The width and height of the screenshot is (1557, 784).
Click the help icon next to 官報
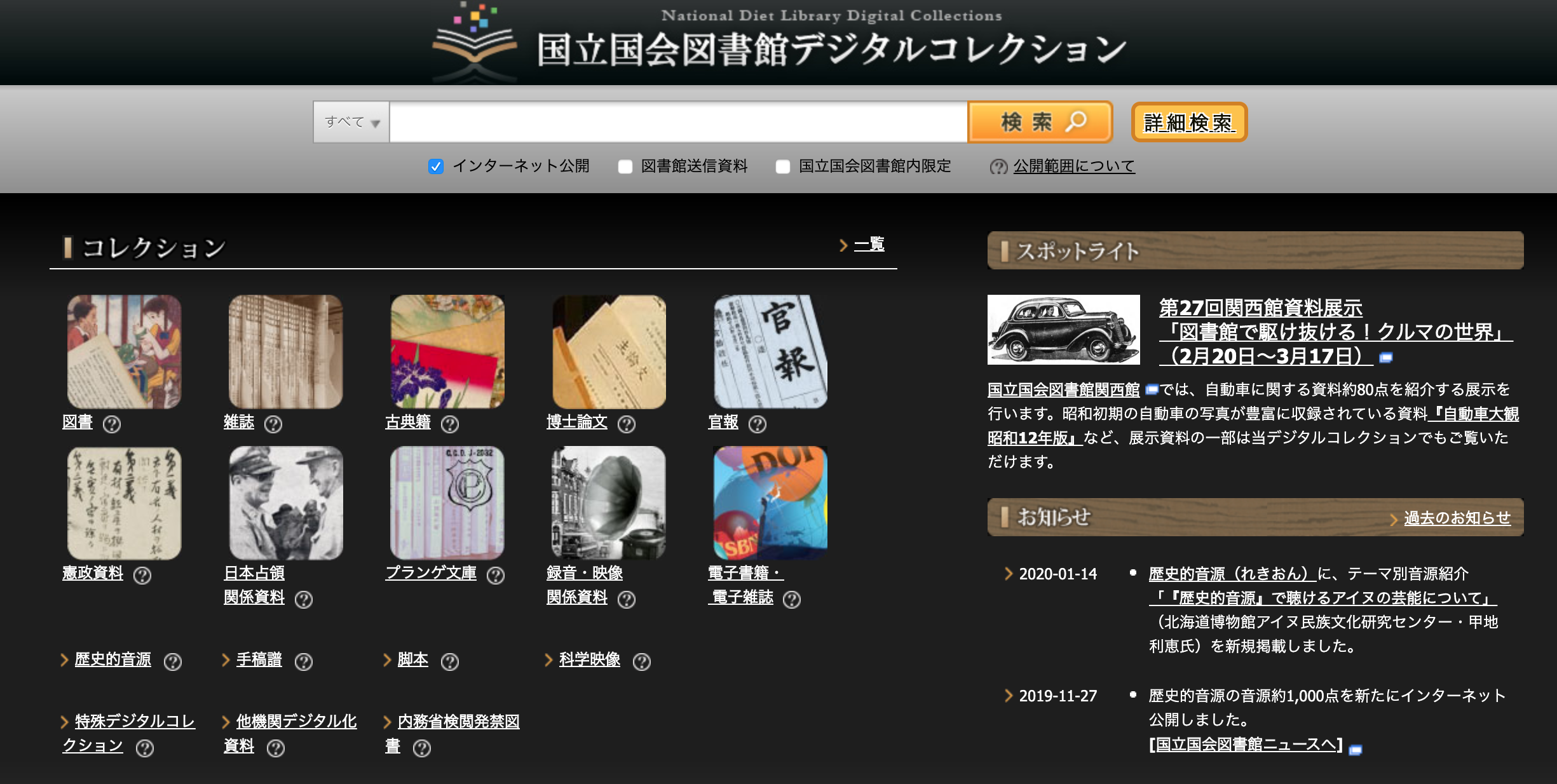(758, 424)
